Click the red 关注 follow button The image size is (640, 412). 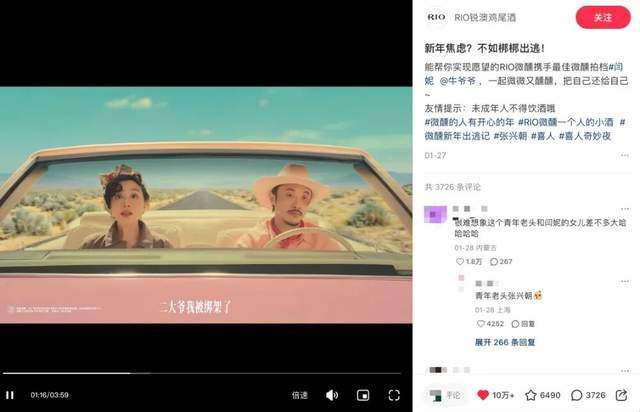coord(603,18)
